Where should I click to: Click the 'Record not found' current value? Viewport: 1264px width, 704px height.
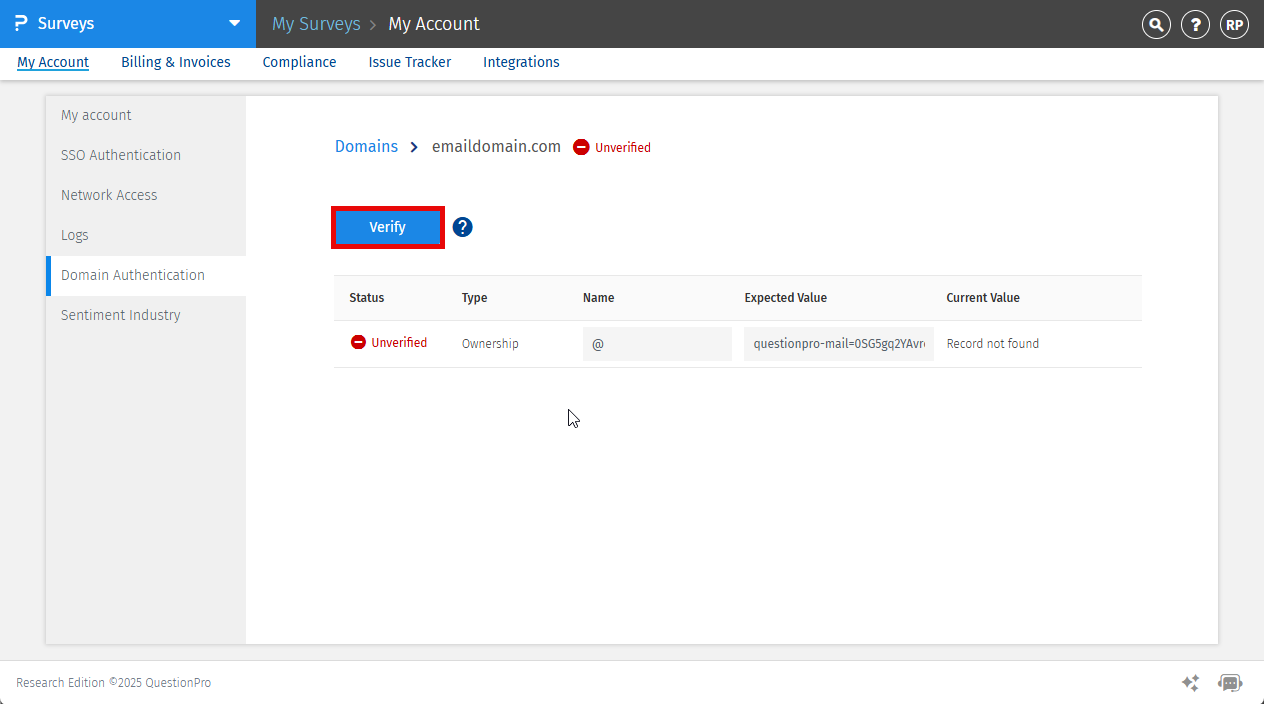993,343
